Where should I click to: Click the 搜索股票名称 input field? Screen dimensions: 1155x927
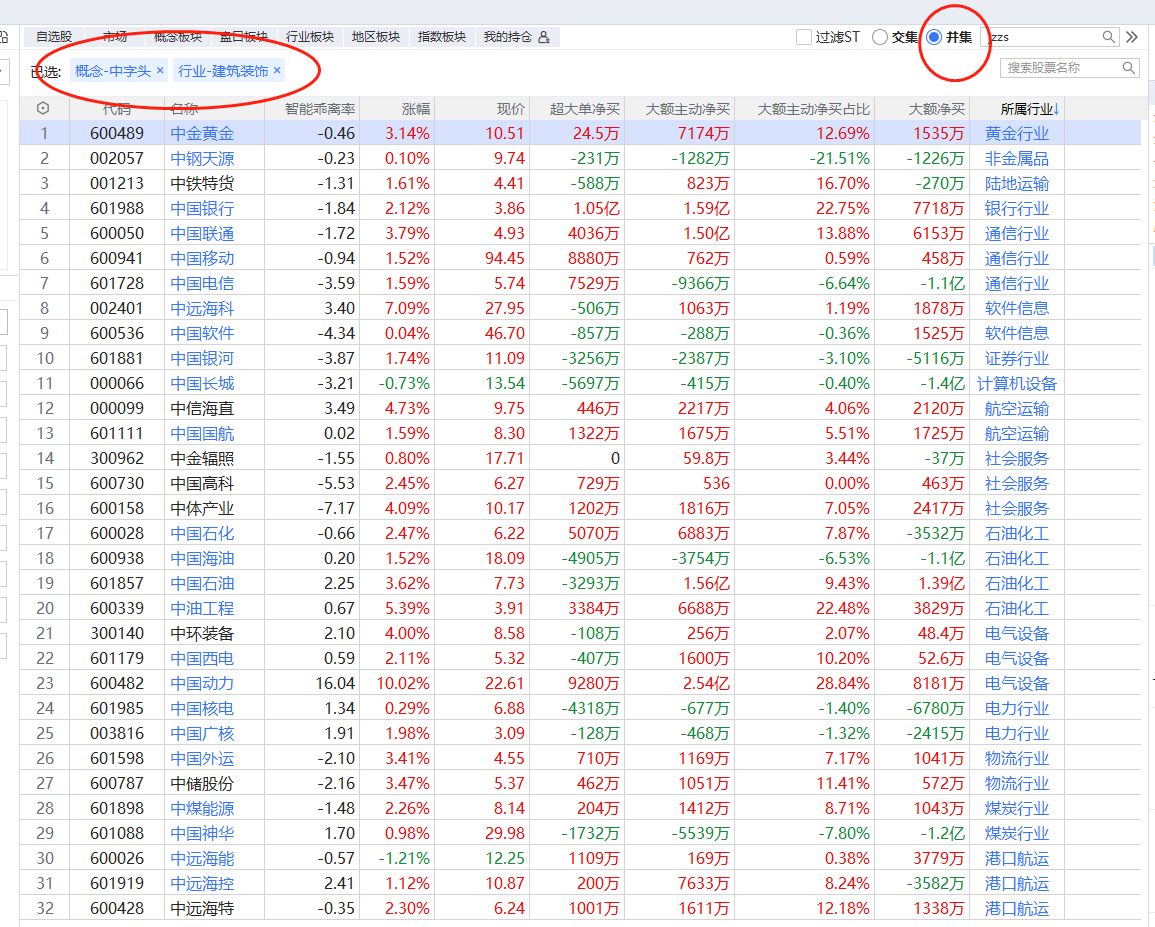[1058, 68]
